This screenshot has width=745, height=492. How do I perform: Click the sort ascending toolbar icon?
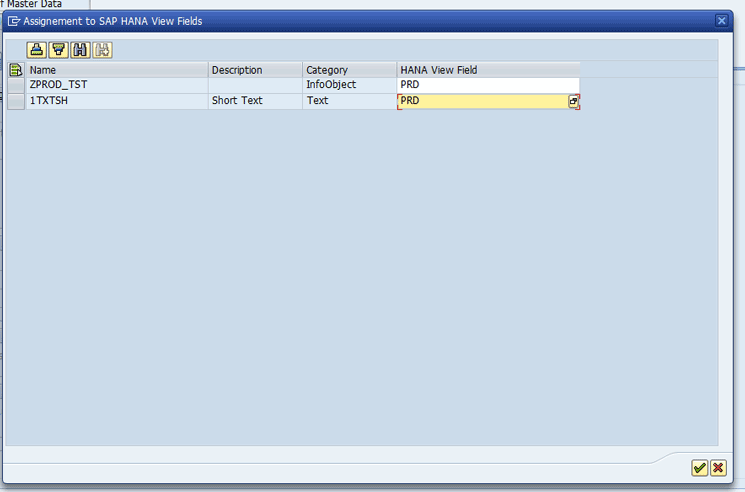tap(37, 50)
